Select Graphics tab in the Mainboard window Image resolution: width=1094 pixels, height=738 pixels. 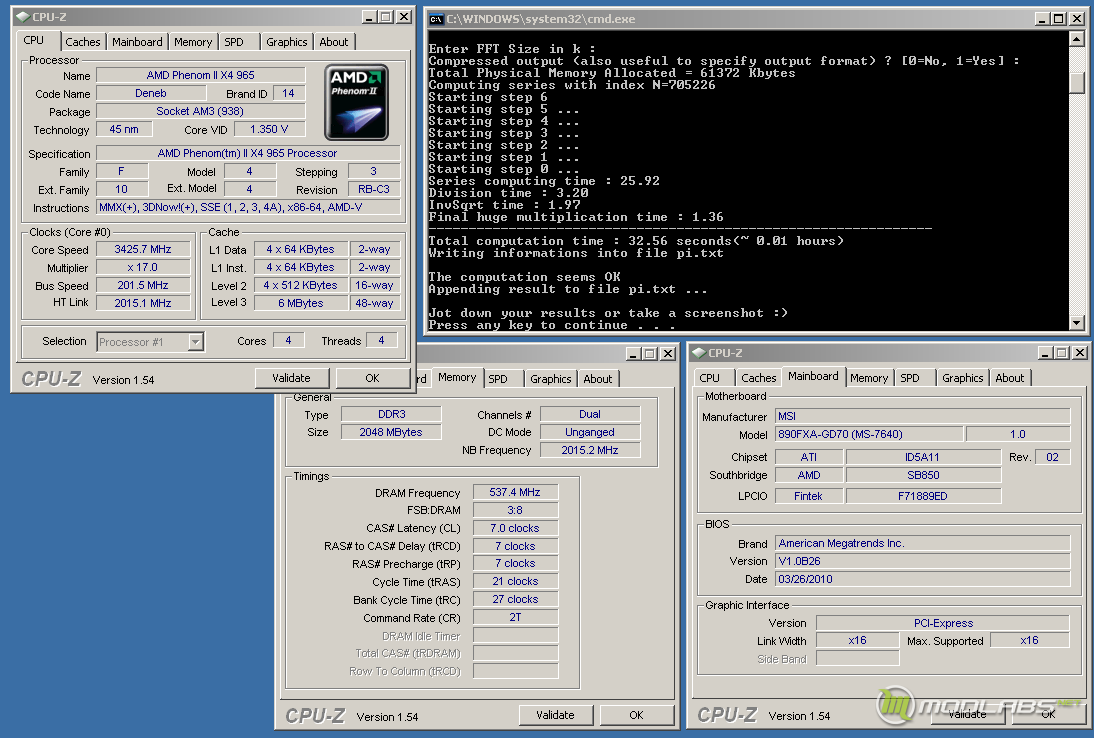pyautogui.click(x=962, y=378)
